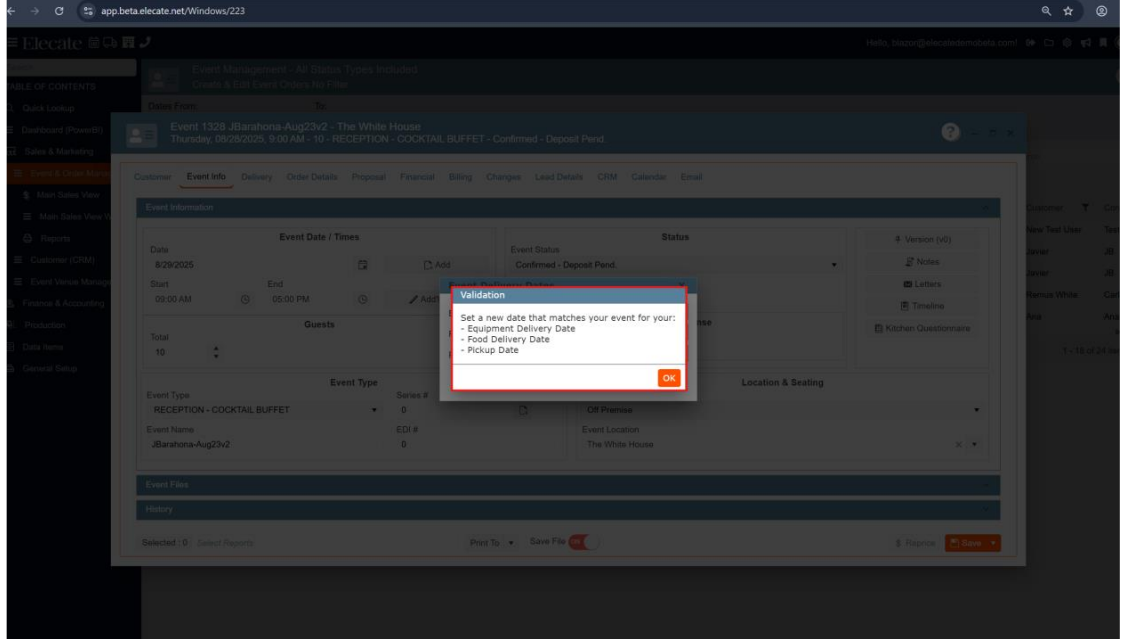Click Add button beside the Date field
This screenshot has height=639, width=1122.
(437, 265)
